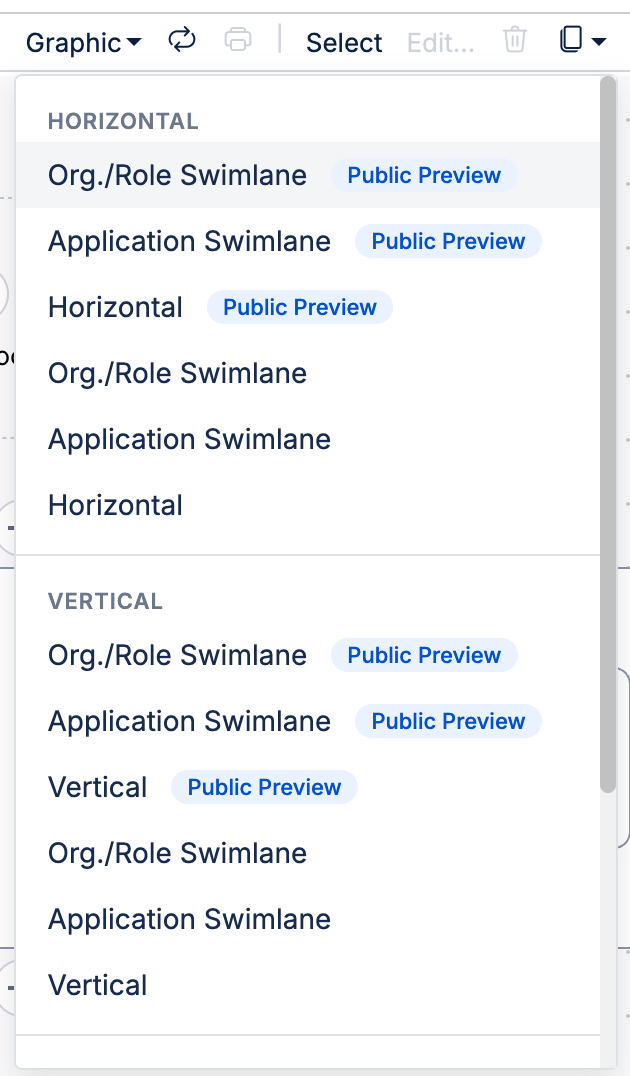The height and width of the screenshot is (1076, 630).
Task: Choose first horizontal Org./Role Swimlane Public Preview
Action: coord(307,175)
